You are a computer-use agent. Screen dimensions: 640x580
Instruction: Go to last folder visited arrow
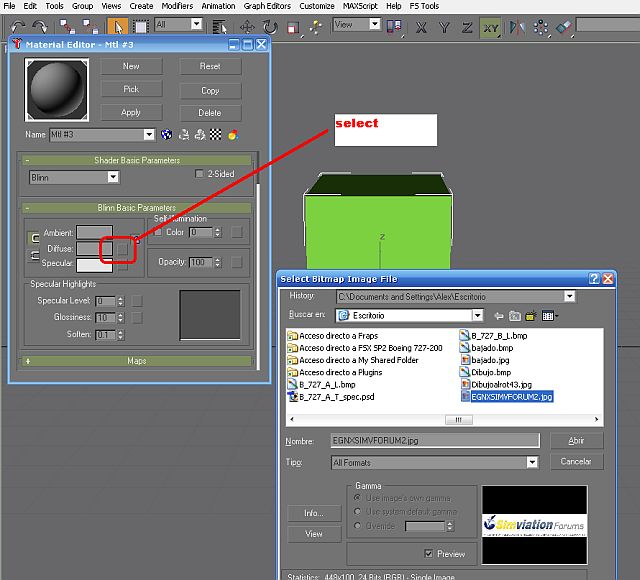[498, 316]
